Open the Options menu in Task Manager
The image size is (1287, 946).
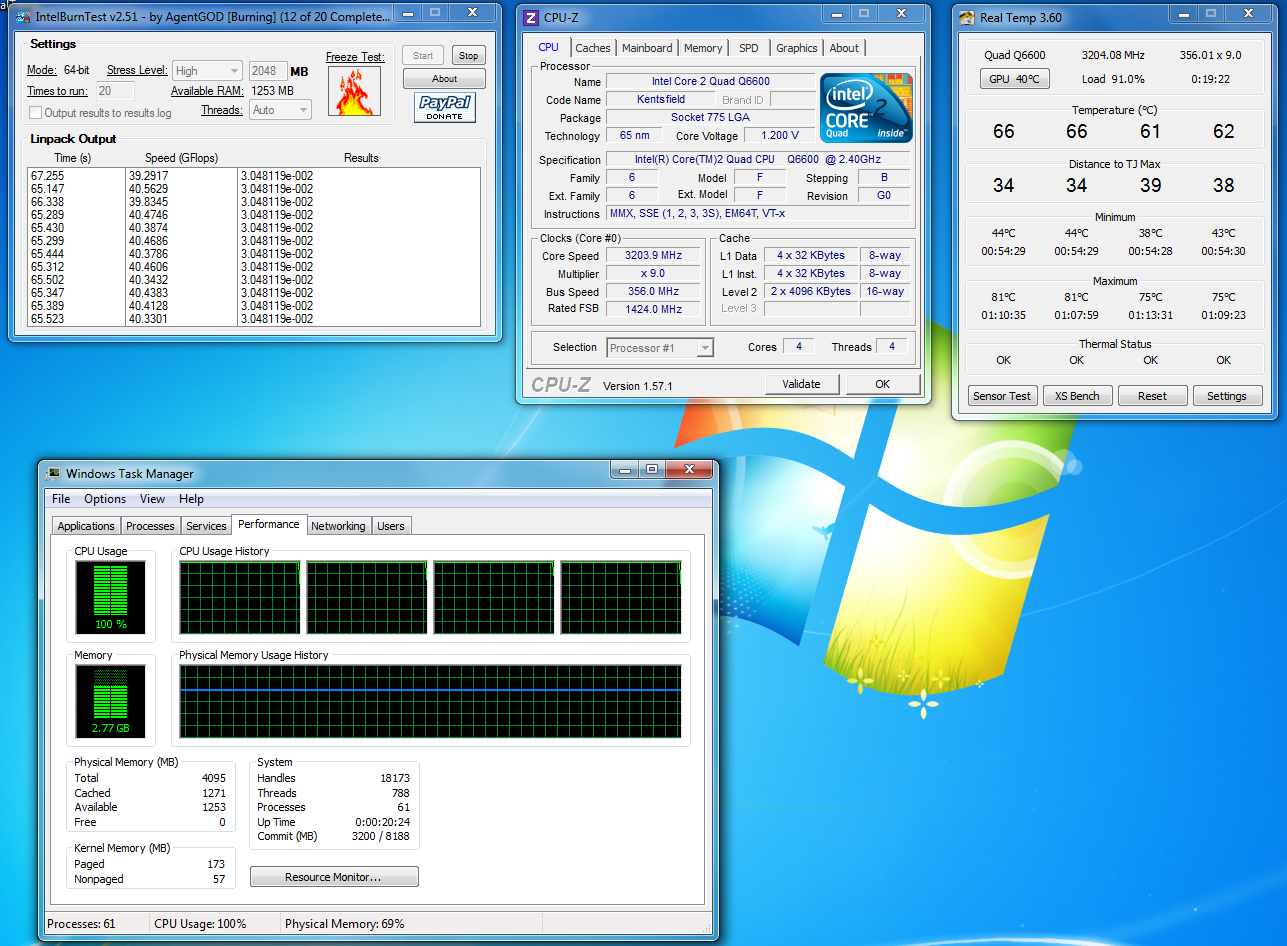tap(105, 499)
